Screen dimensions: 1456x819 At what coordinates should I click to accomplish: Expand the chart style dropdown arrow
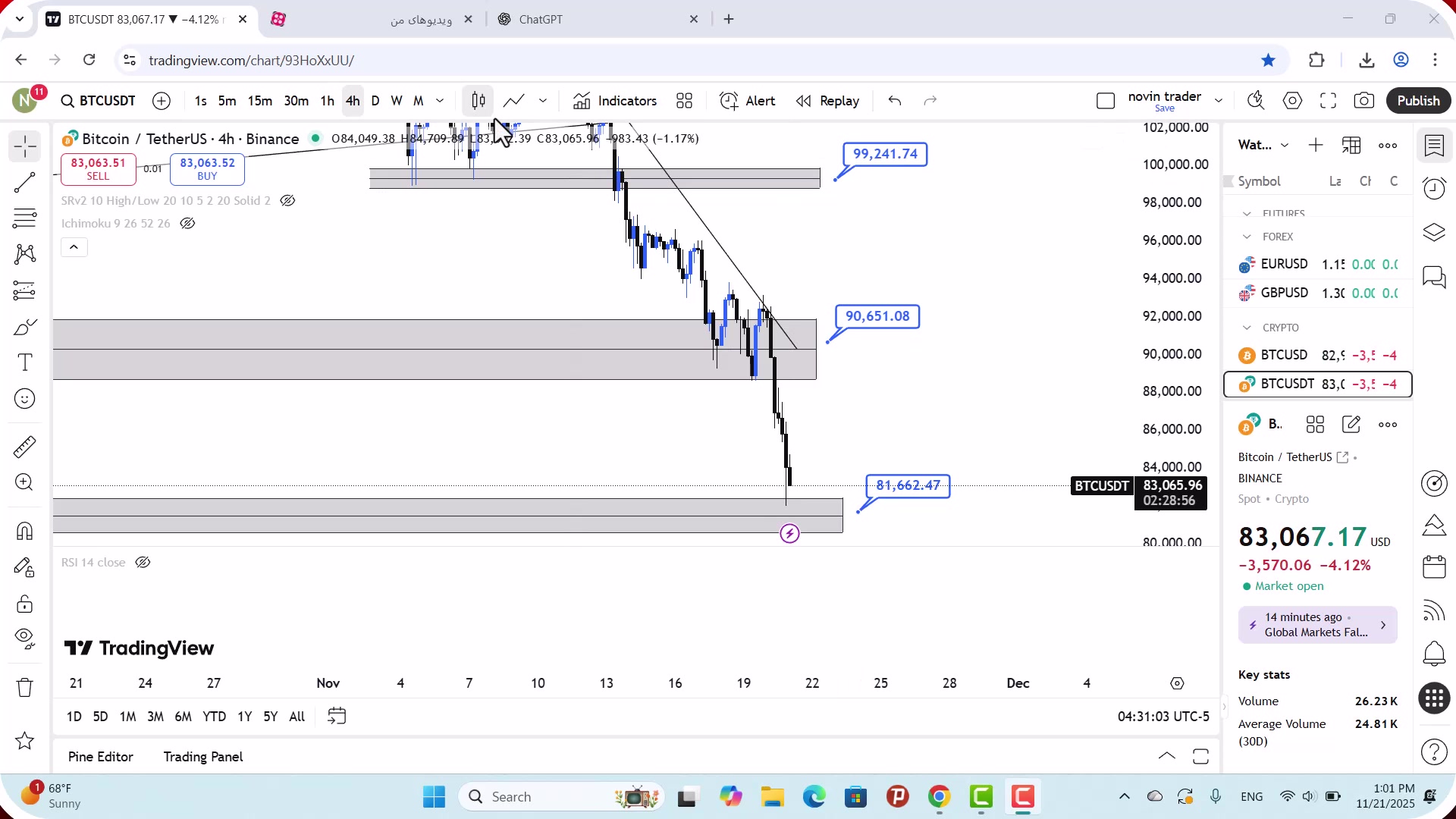point(543,101)
